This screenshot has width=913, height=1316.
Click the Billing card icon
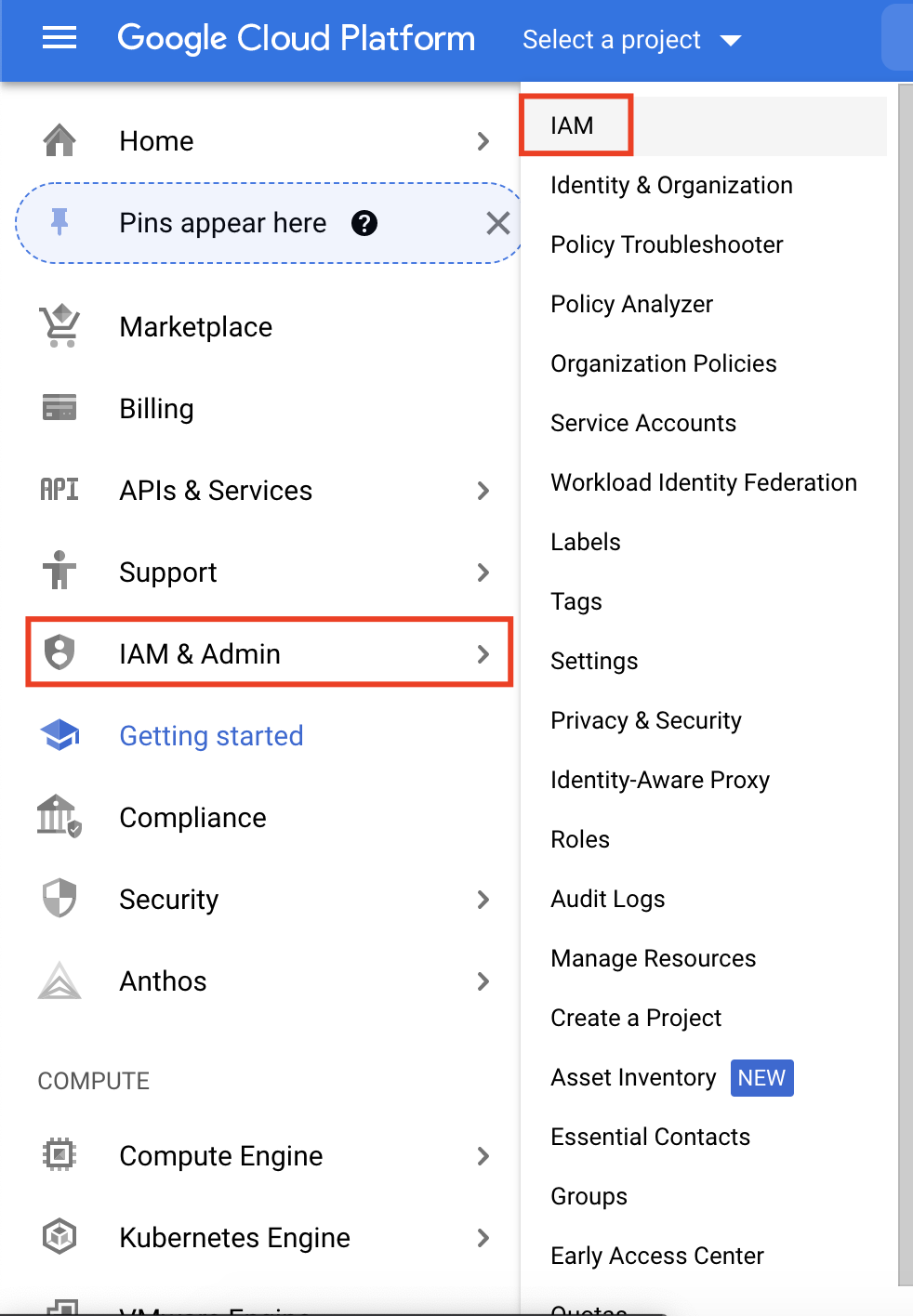60,407
